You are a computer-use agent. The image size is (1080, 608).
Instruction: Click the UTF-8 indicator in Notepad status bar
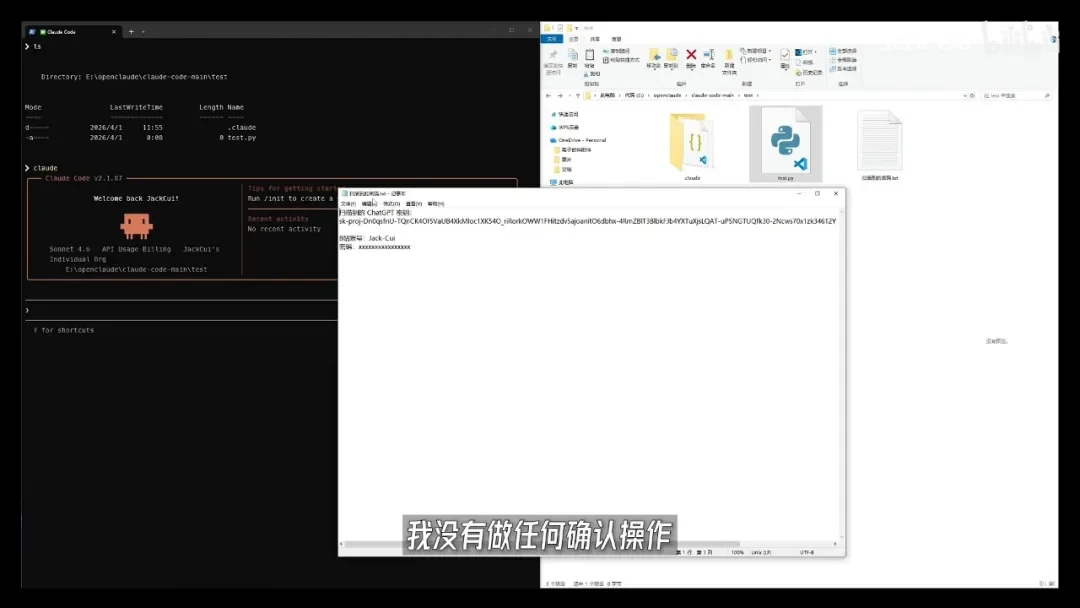[807, 552]
